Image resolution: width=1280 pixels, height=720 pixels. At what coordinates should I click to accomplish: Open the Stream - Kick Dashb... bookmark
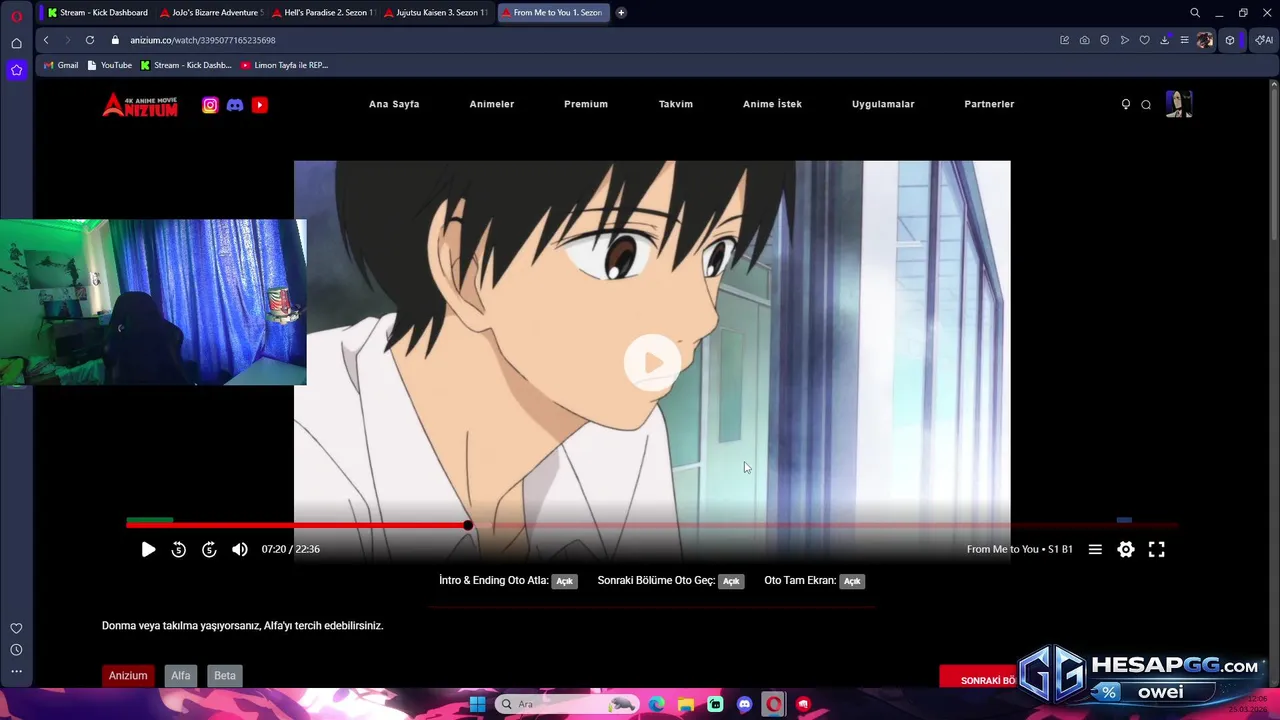click(x=186, y=65)
